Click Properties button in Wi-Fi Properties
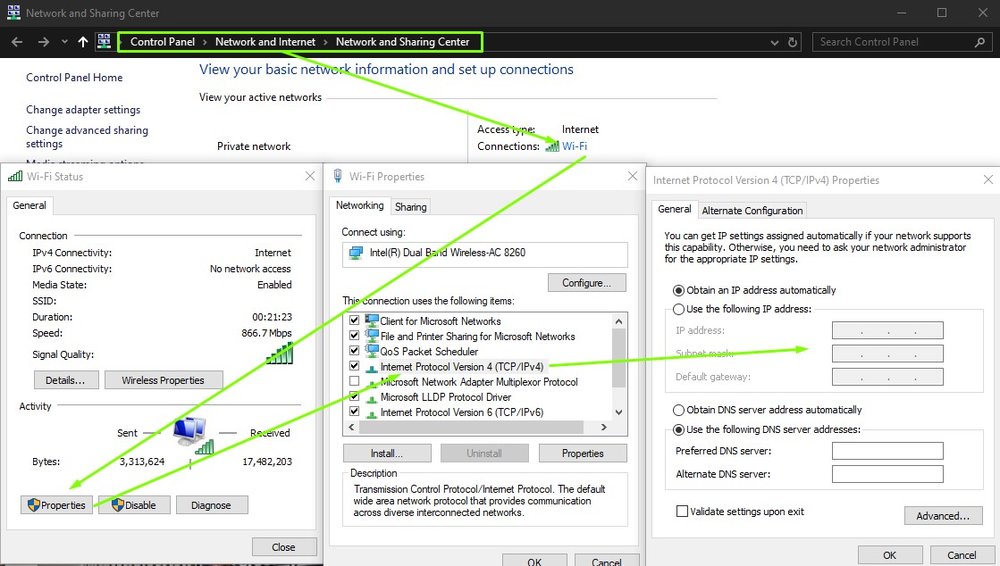 pyautogui.click(x=583, y=453)
